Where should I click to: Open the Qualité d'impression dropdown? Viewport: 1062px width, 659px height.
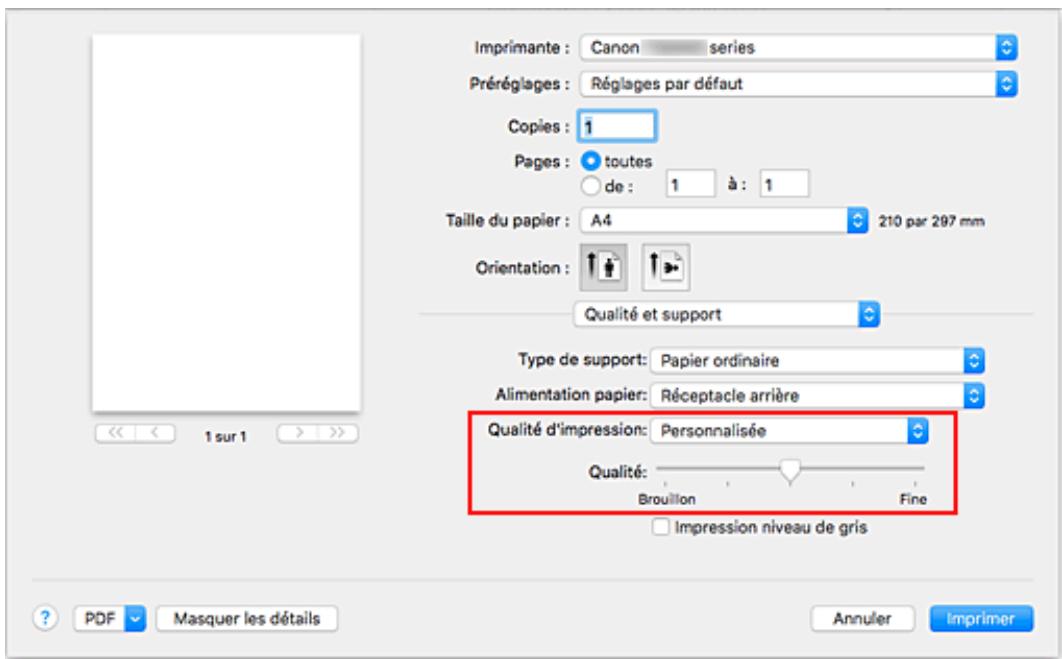click(x=789, y=431)
